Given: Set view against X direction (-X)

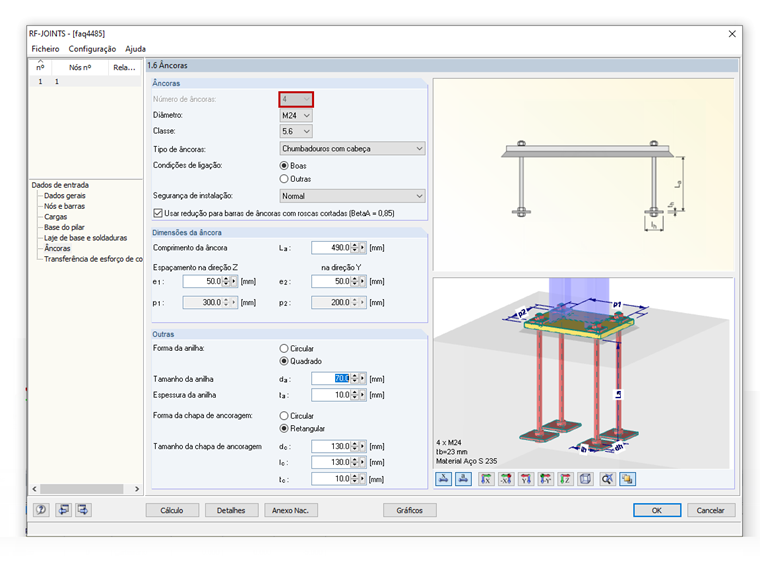Looking at the screenshot, I should (x=506, y=479).
